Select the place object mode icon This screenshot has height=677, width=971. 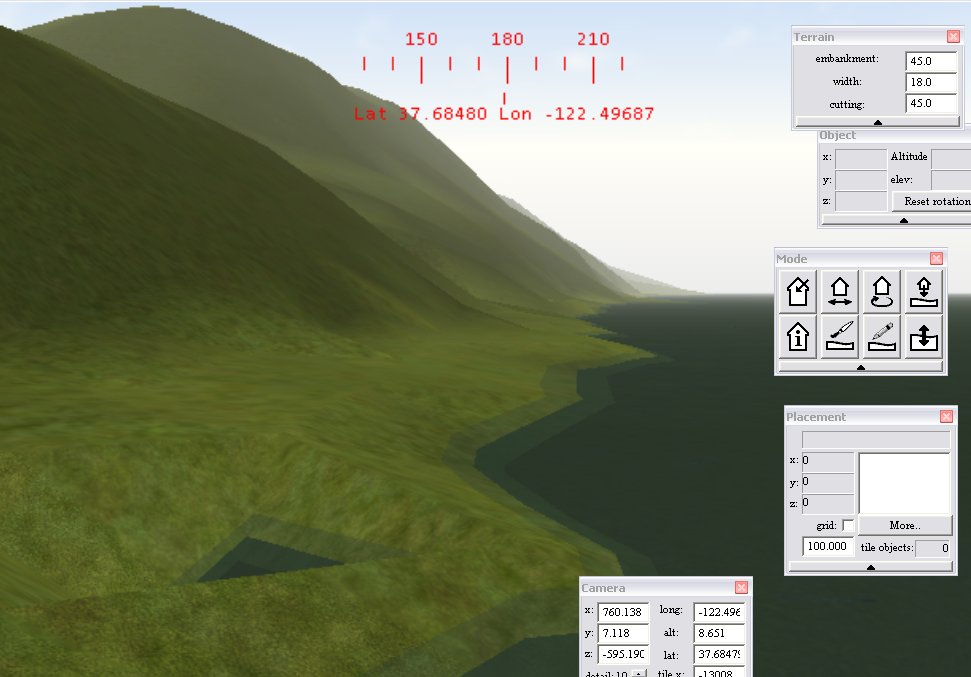click(798, 291)
